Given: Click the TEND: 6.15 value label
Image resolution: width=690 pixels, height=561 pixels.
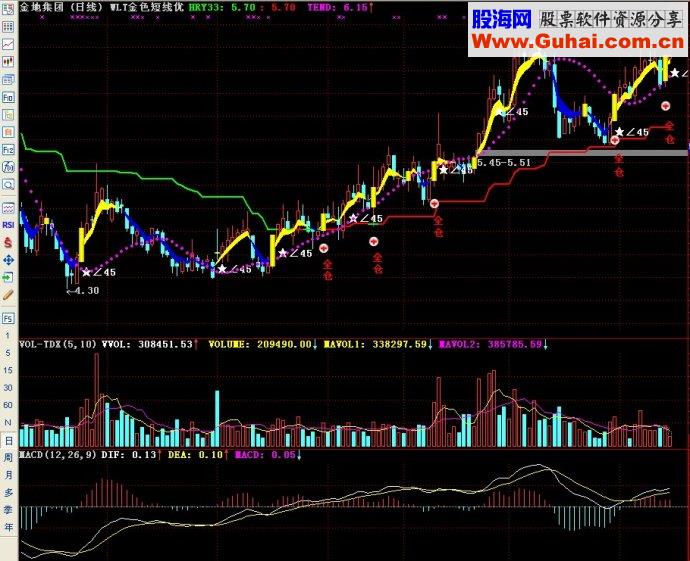Looking at the screenshot, I should [x=340, y=7].
